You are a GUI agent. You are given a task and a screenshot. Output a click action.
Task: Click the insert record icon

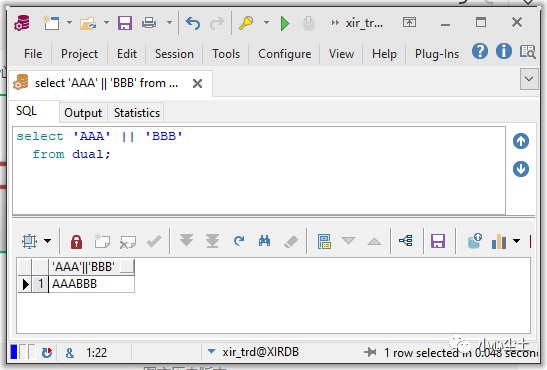pyautogui.click(x=102, y=241)
